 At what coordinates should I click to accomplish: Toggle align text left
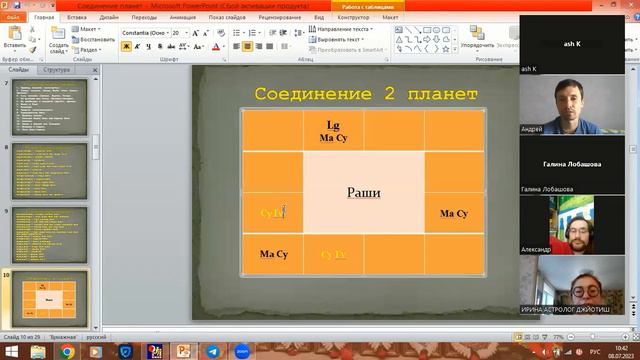point(236,47)
